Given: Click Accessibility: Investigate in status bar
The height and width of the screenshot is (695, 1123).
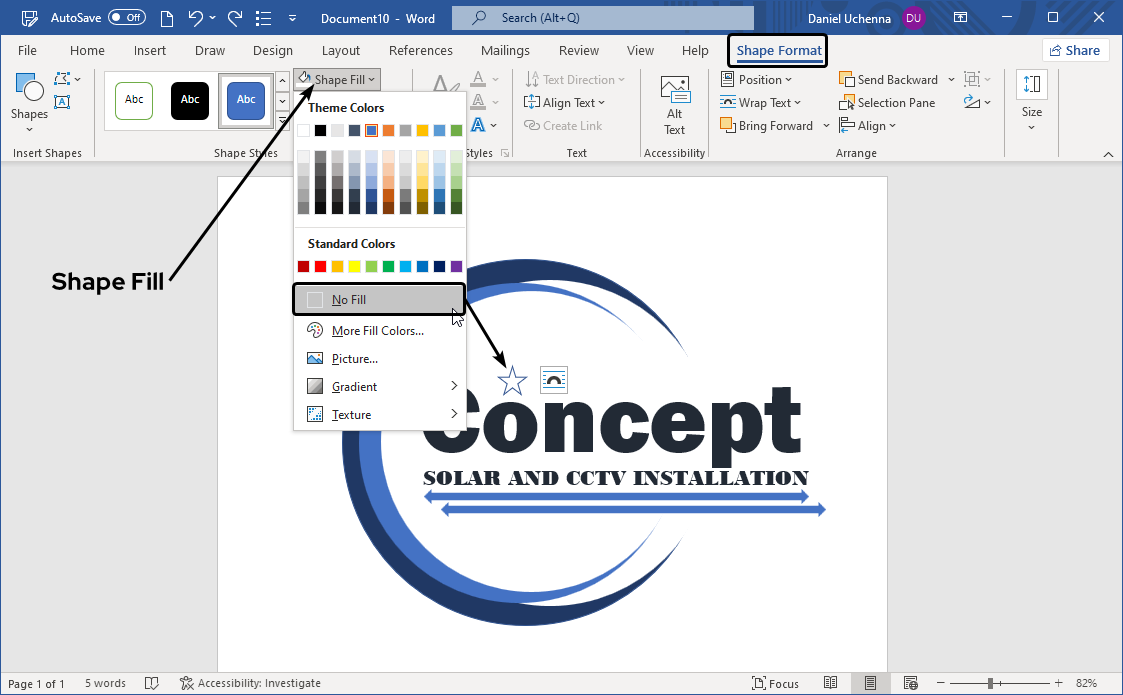Looking at the screenshot, I should (250, 683).
